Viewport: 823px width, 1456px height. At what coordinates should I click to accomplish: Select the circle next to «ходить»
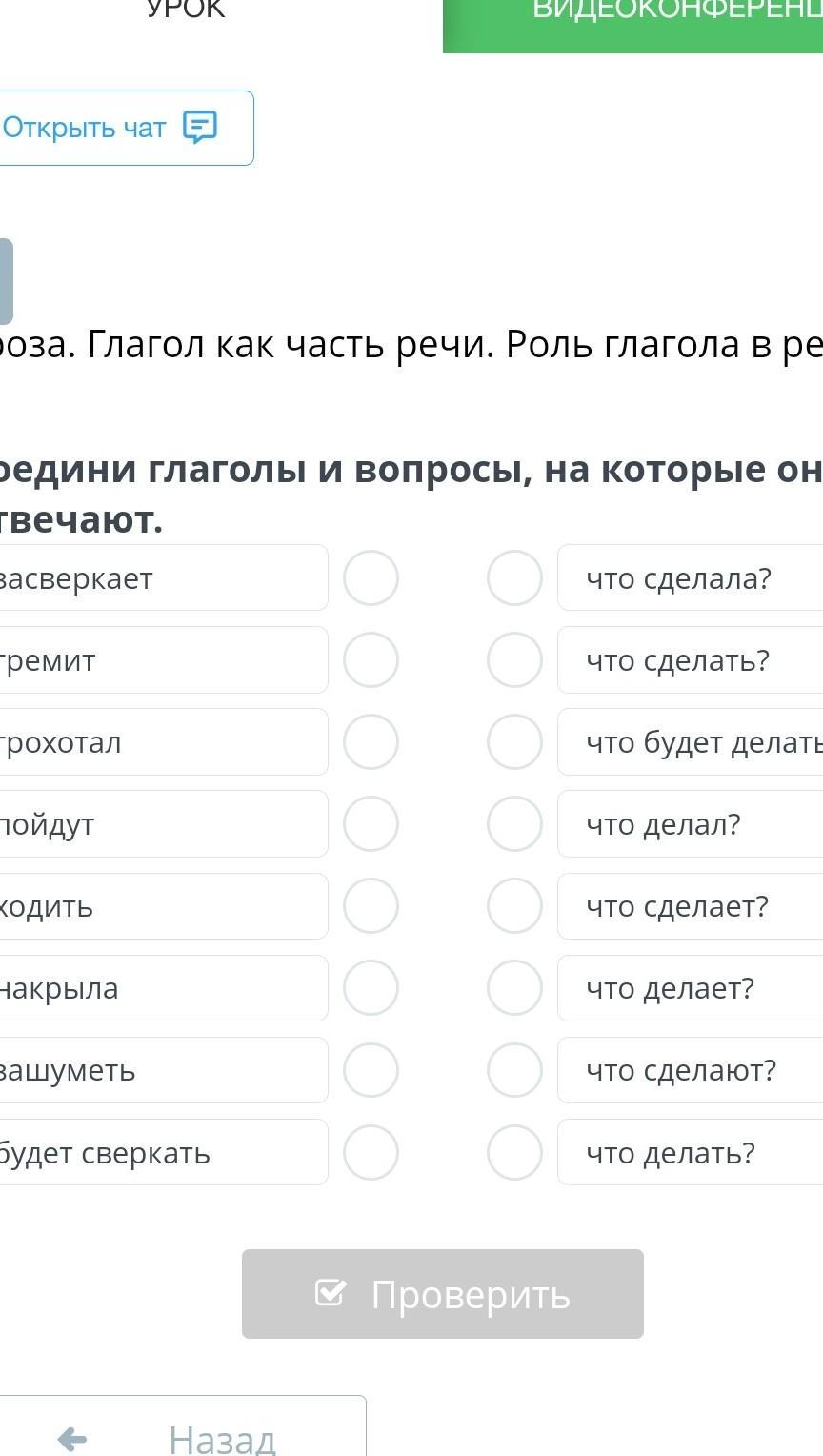coord(371,906)
